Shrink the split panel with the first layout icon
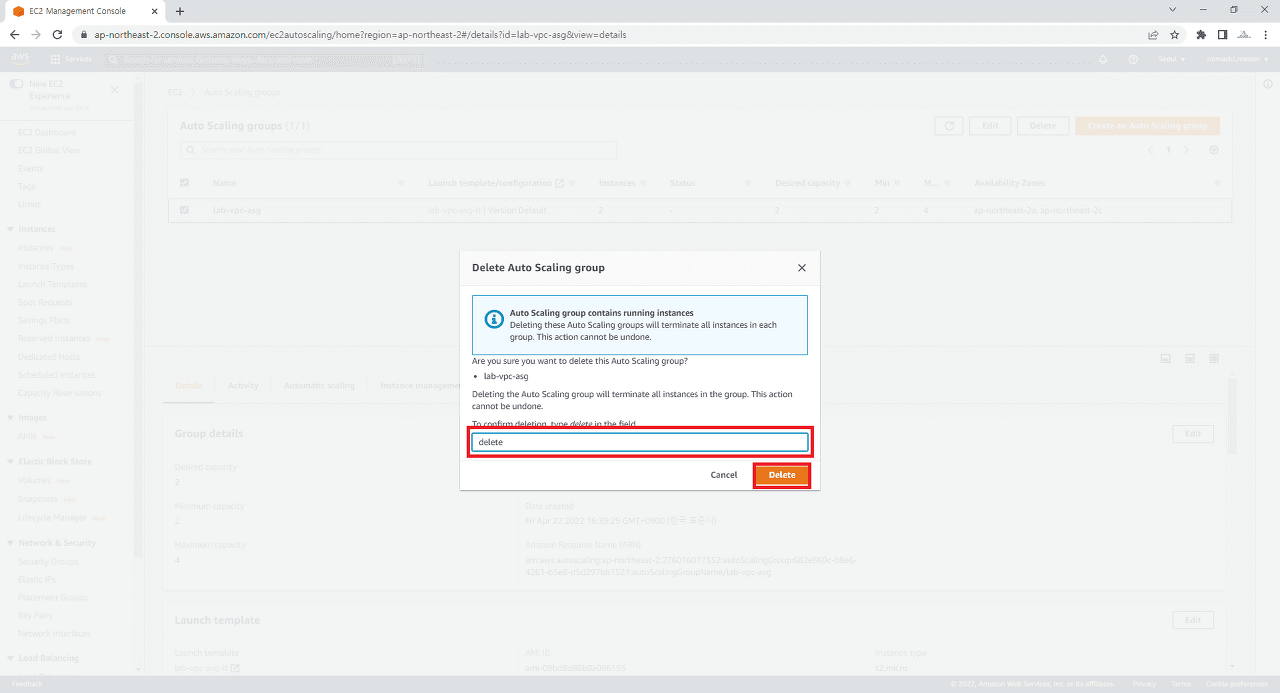Viewport: 1280px width, 693px height. click(x=1166, y=358)
